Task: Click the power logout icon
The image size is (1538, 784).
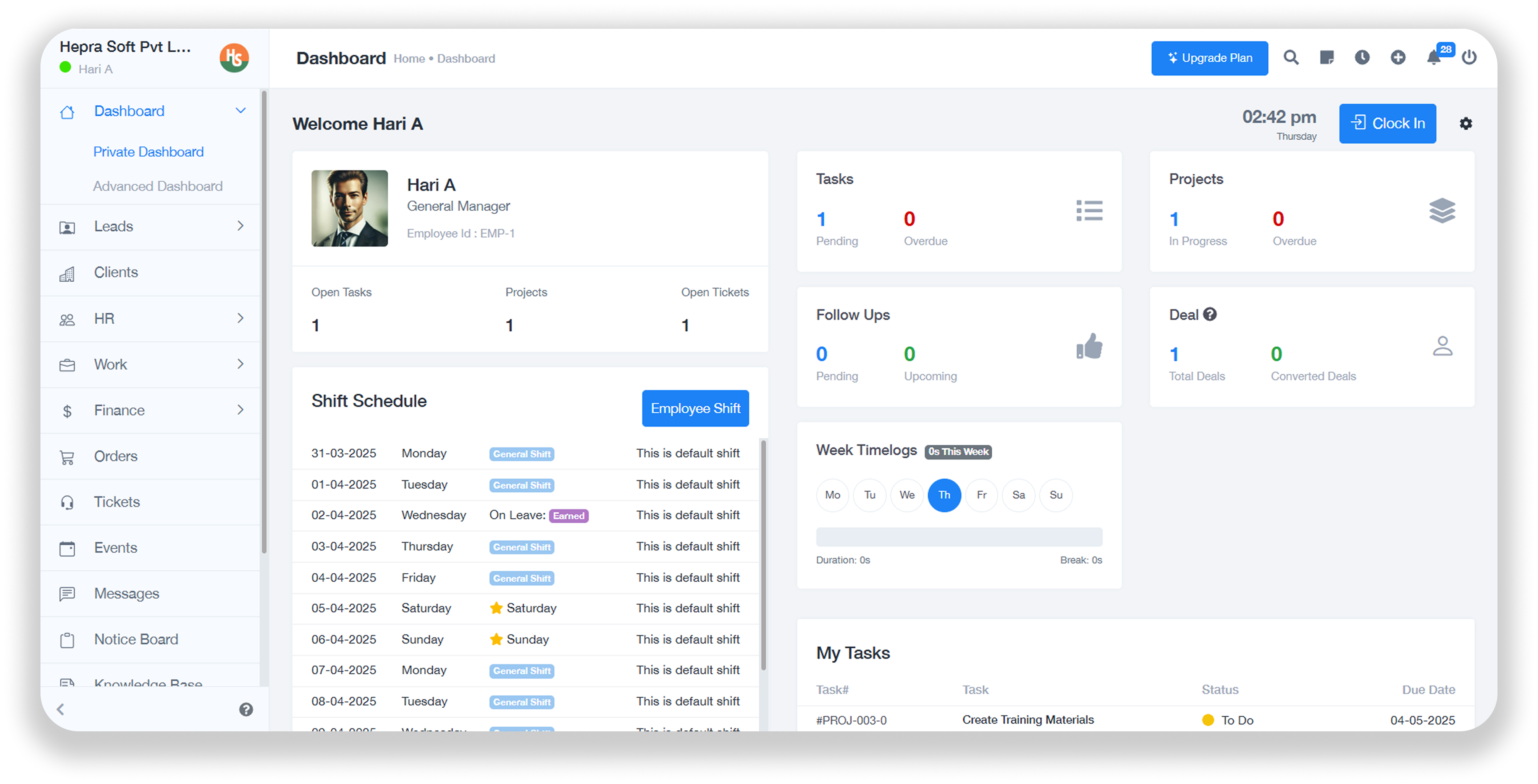Action: (1469, 58)
